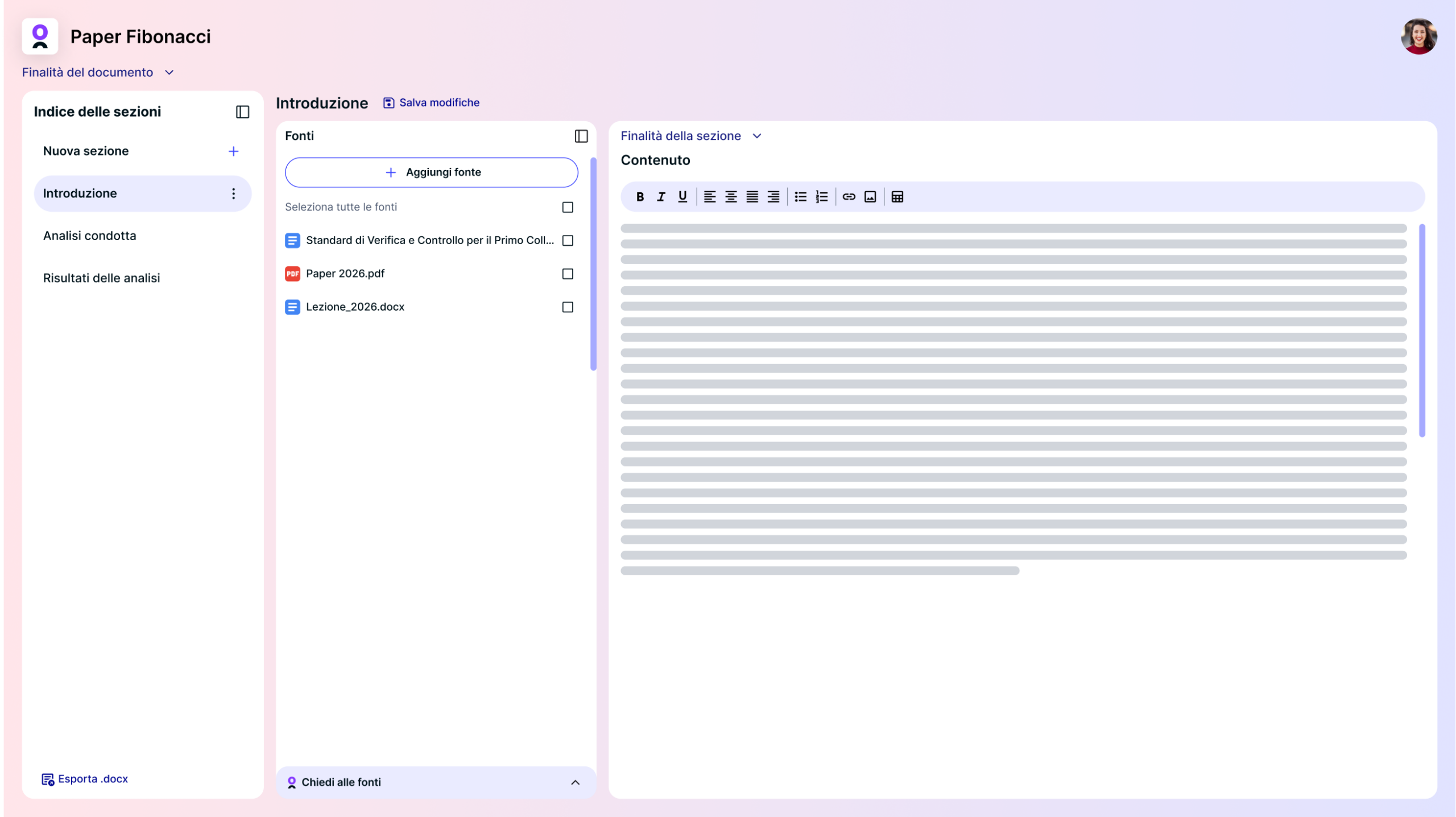Open the Analisi condotta section

90,236
